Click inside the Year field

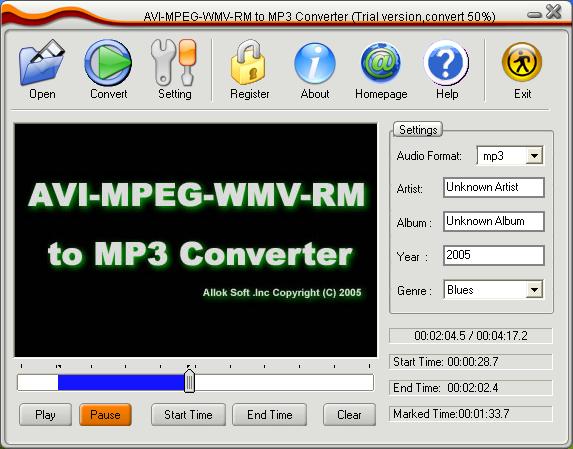pos(494,255)
